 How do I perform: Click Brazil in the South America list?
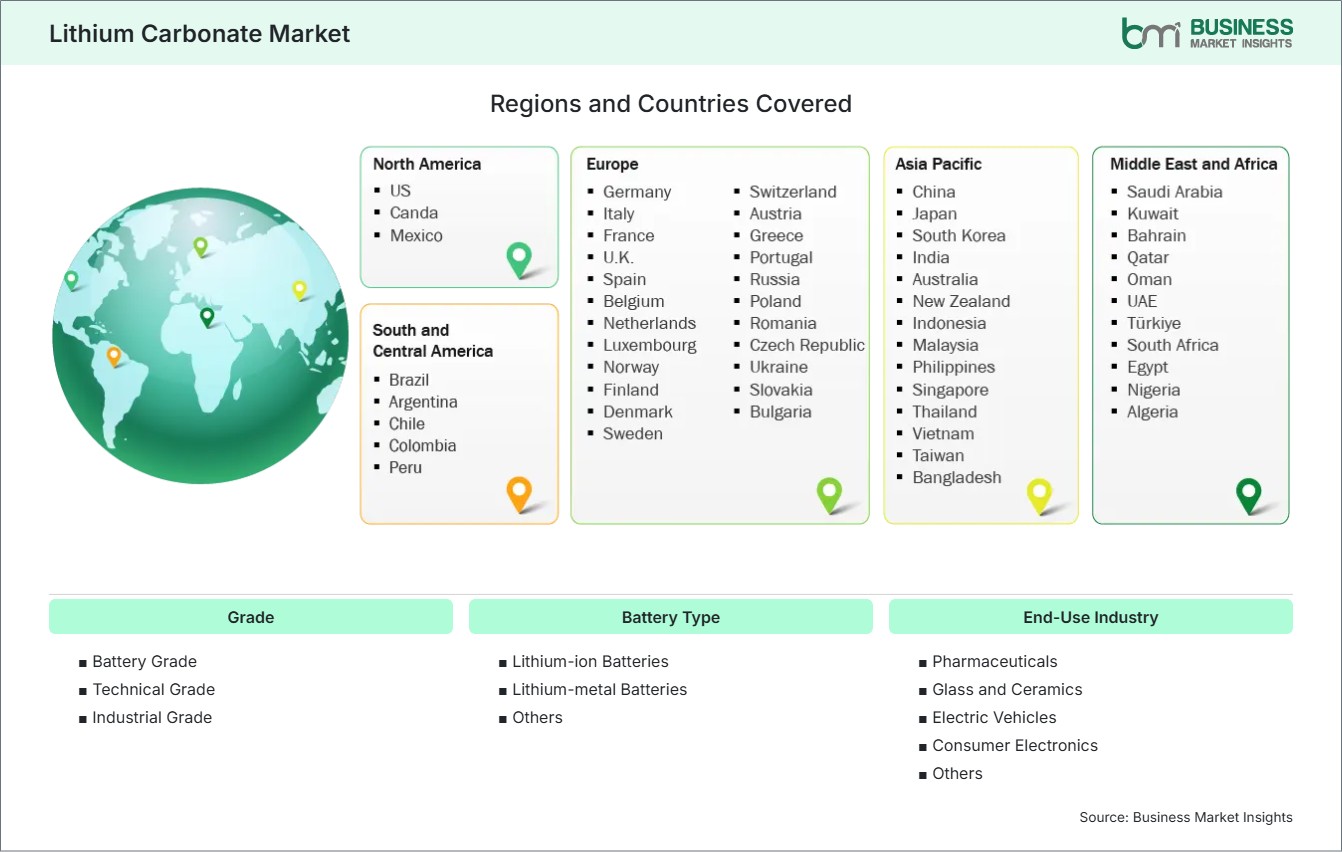[409, 380]
